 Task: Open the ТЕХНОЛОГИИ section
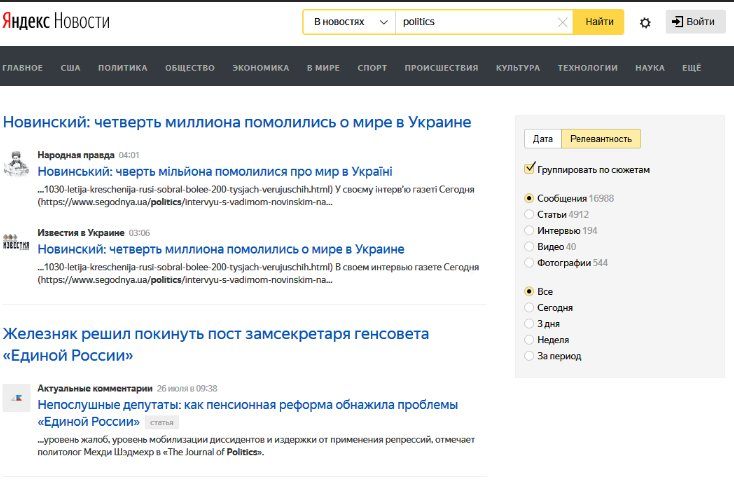pos(587,68)
